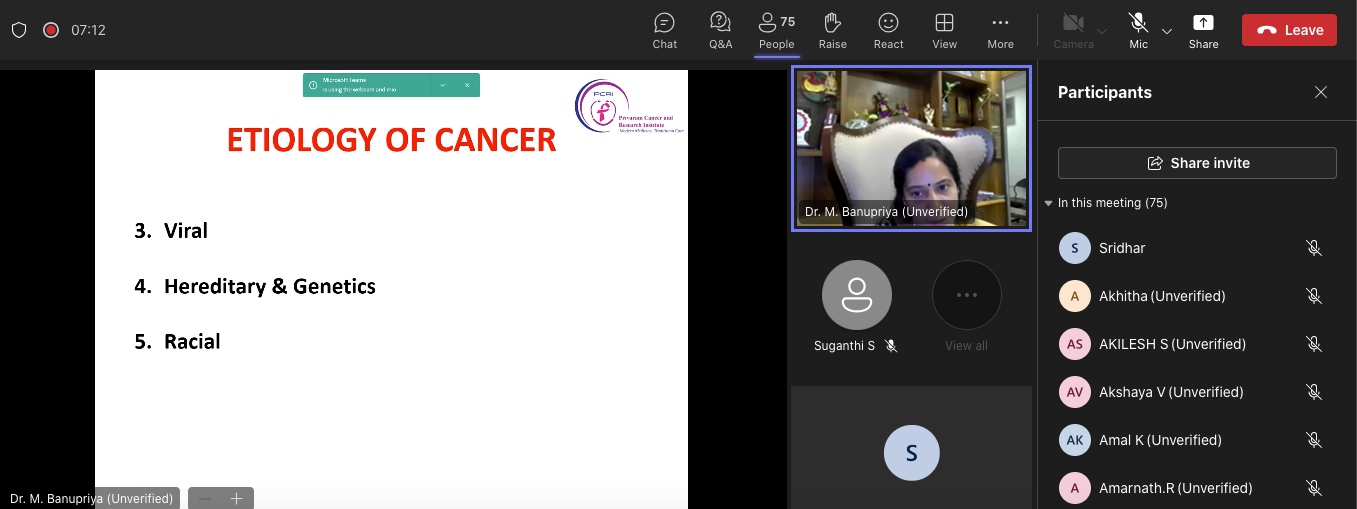Raise your hand in the meeting
Screen dimensions: 1357x509
[832, 30]
